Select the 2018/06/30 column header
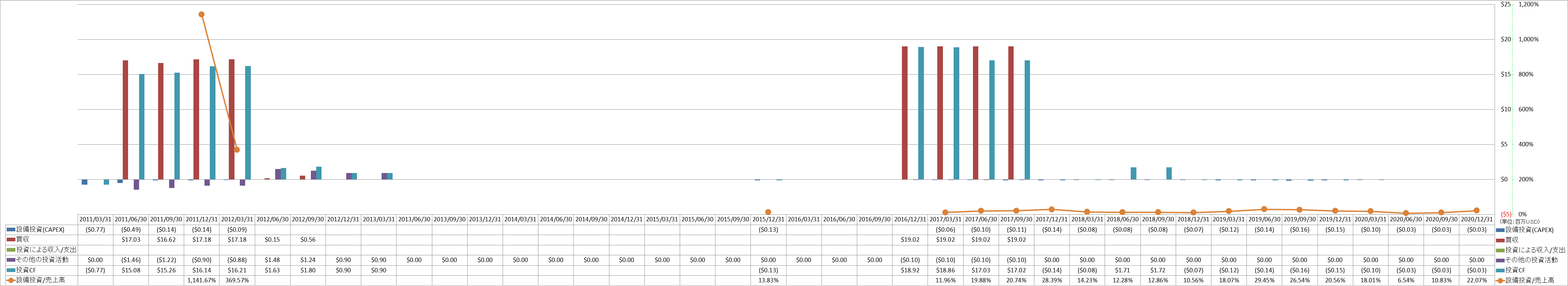The width and height of the screenshot is (1568, 286). 1122,219
